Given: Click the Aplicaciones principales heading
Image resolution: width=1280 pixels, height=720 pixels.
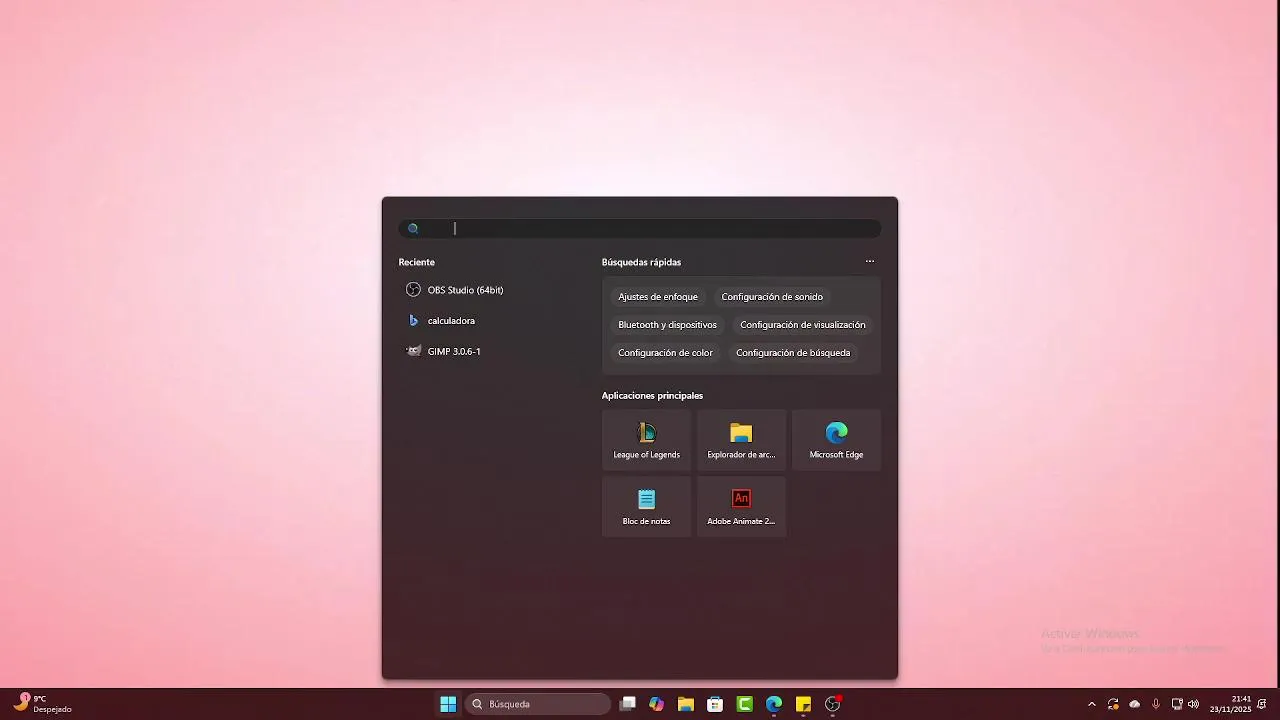Looking at the screenshot, I should [652, 396].
